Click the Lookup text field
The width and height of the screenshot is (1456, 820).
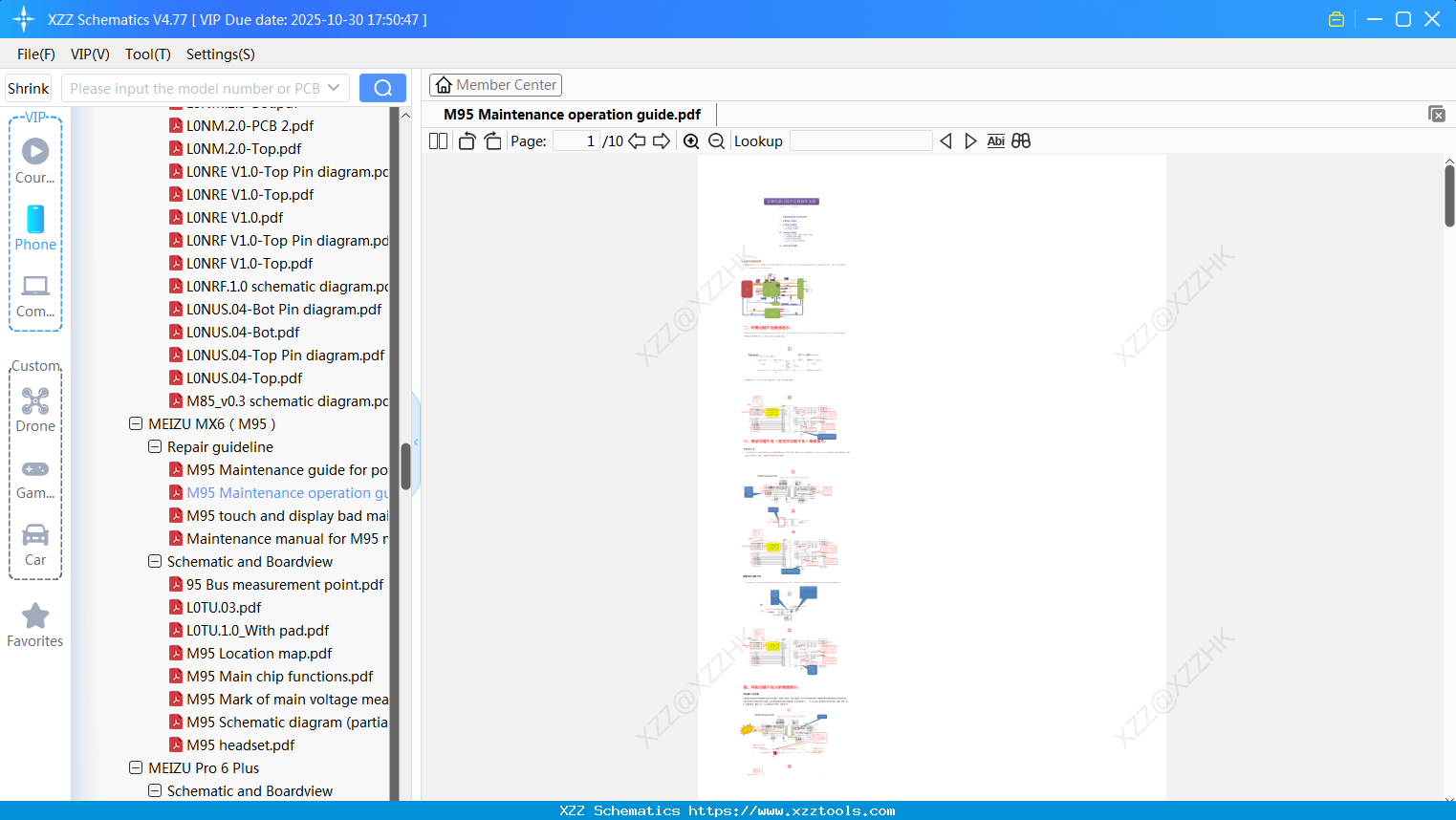pos(861,140)
